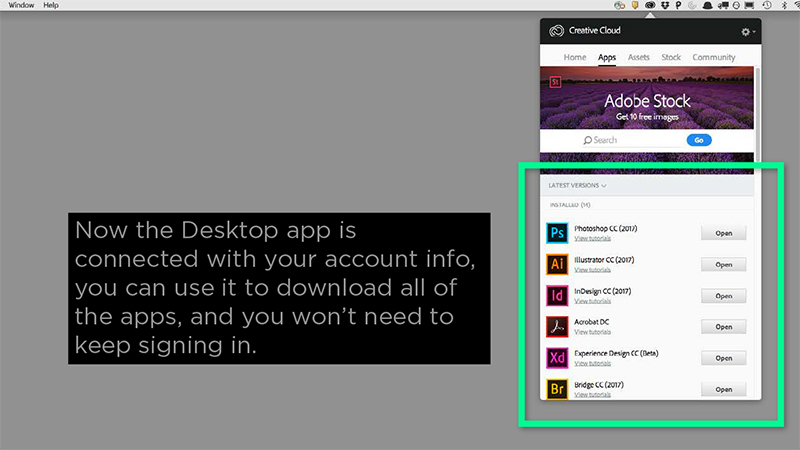This screenshot has width=800, height=450.
Task: Open the Community tab
Action: (x=713, y=57)
